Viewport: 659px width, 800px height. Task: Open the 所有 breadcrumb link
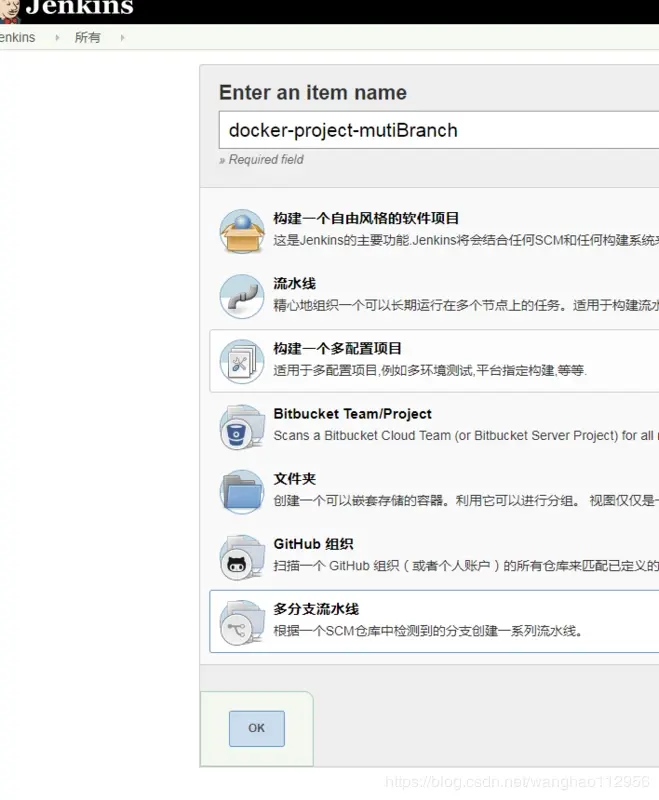[87, 37]
